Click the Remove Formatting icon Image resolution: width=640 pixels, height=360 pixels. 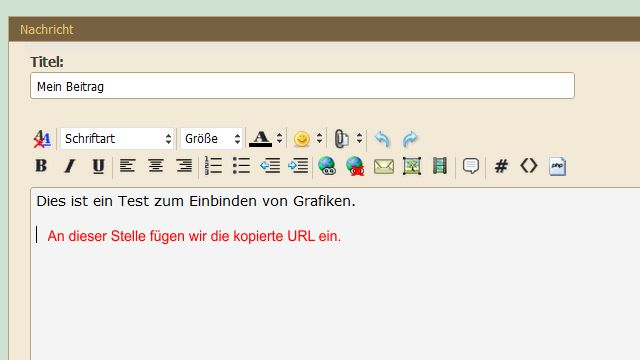[42, 139]
